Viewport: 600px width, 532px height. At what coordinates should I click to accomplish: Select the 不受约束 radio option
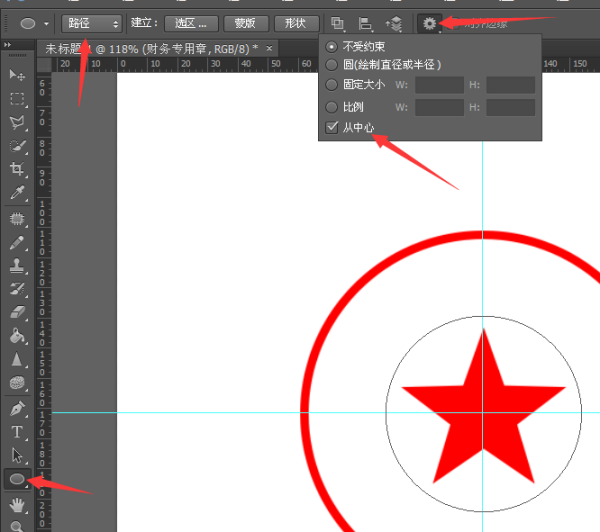tap(331, 47)
